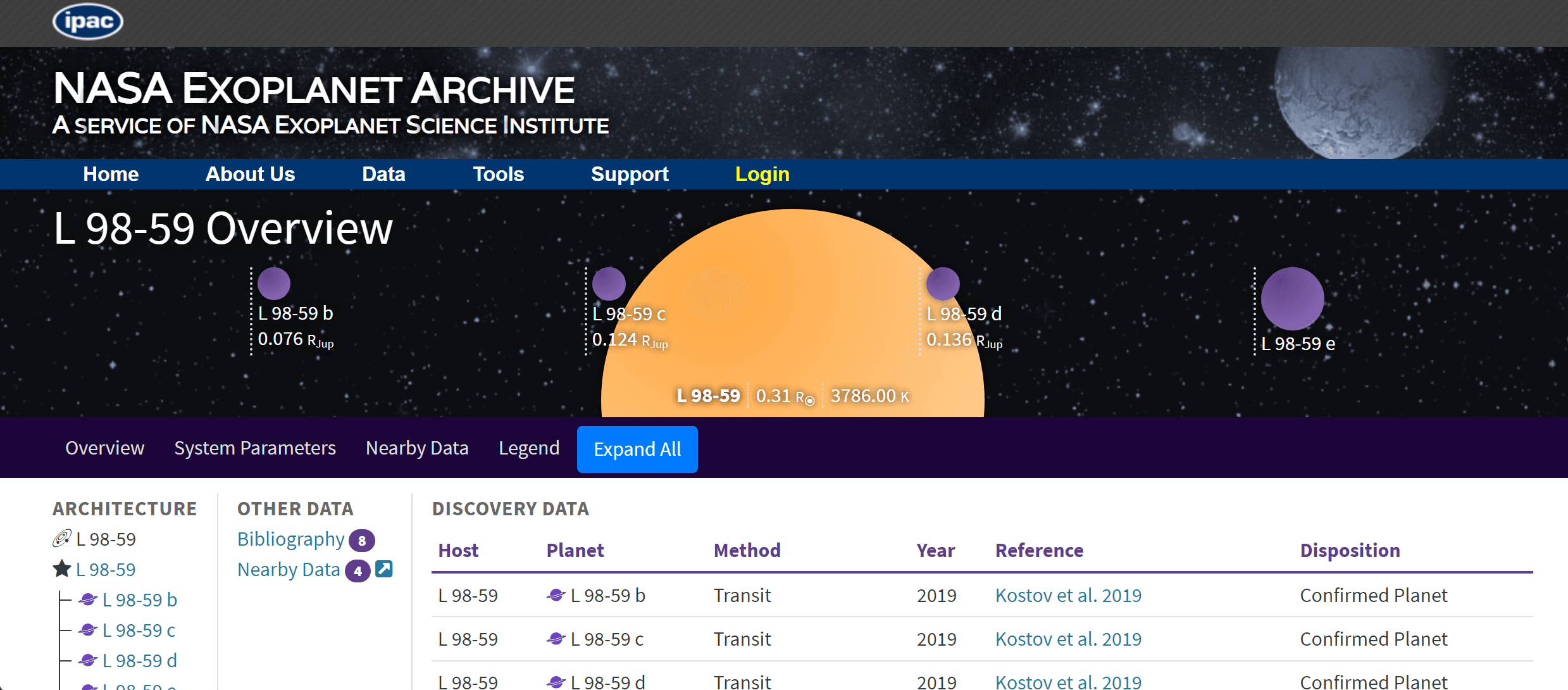Click planet icon beside L 98-59 d in tree
The image size is (1568, 690).
[x=88, y=660]
